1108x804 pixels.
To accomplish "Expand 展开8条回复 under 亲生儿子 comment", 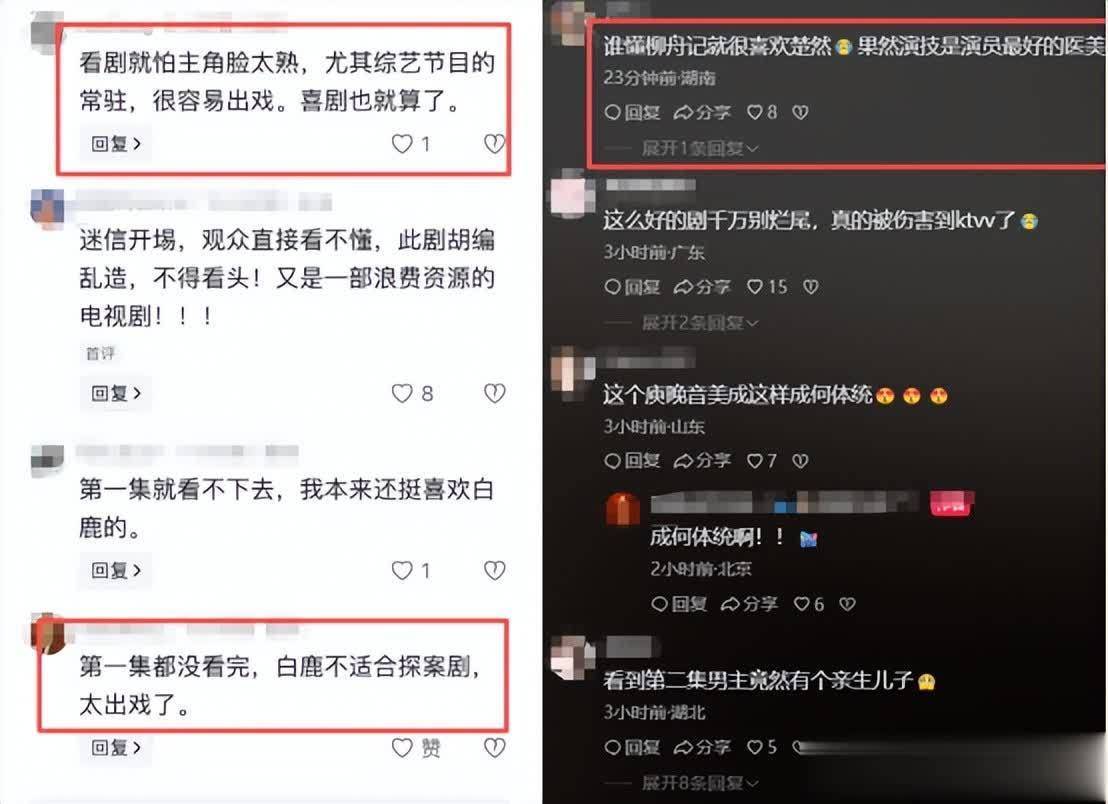I will tap(700, 783).
